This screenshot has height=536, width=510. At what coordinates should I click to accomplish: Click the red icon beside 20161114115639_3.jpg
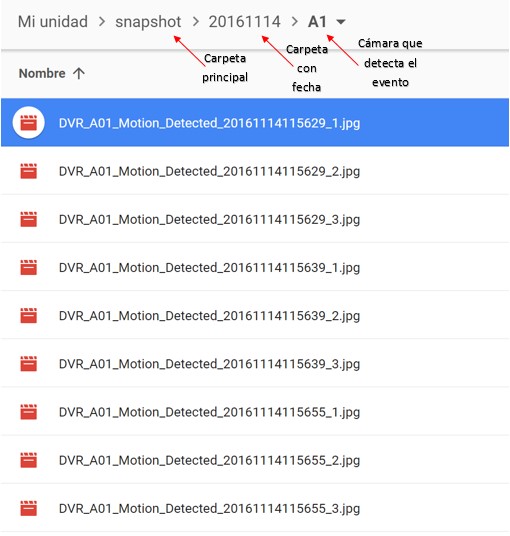pos(28,364)
